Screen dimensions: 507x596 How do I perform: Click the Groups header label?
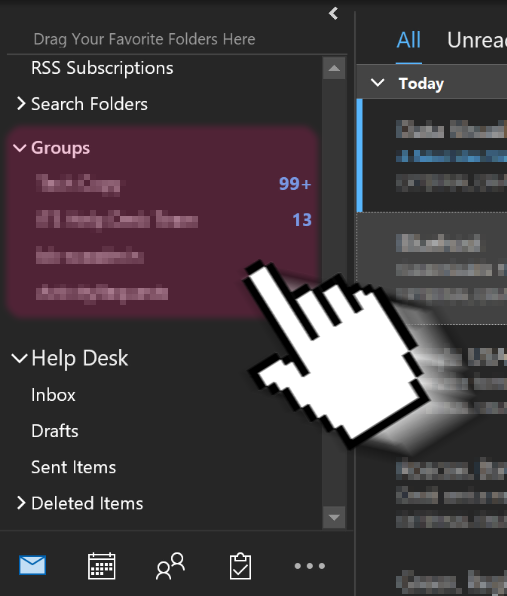pyautogui.click(x=60, y=148)
